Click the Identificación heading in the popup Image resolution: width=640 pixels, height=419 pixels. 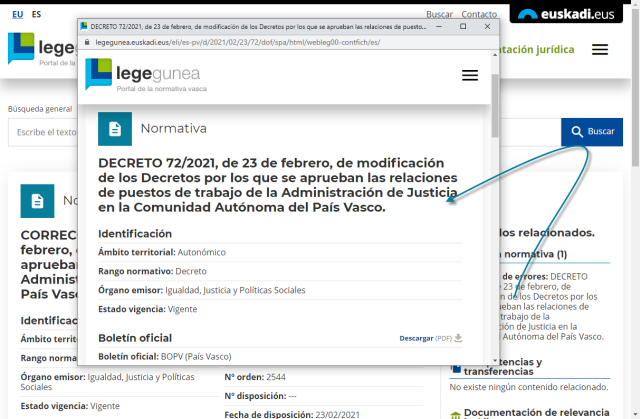click(x=135, y=234)
